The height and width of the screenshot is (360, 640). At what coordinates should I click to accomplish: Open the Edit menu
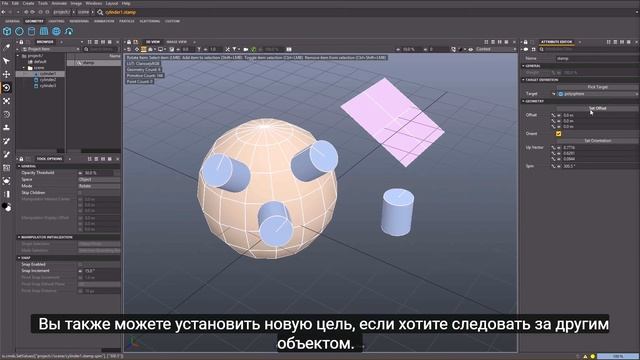(15, 3)
